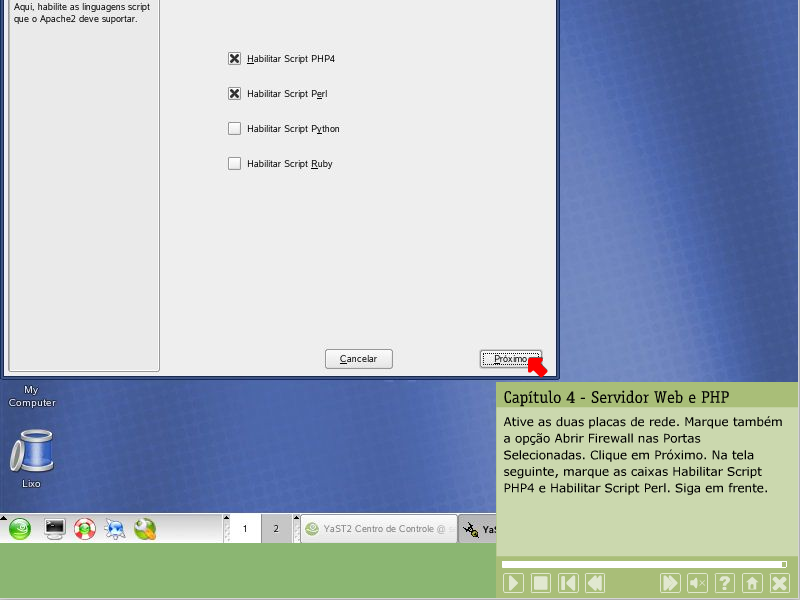This screenshot has width=800, height=600.
Task: Click the tutorial home button
Action: 752,583
